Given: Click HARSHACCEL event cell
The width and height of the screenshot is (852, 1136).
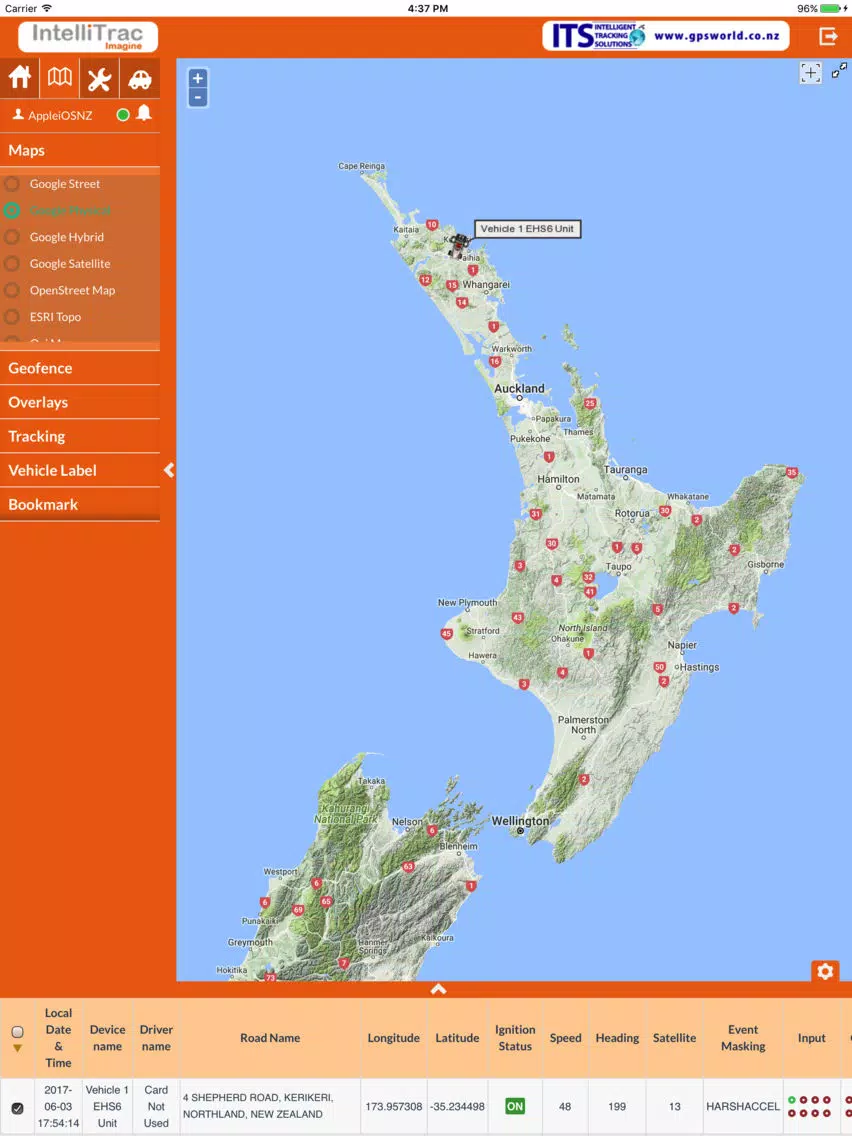Looking at the screenshot, I should coord(743,1106).
